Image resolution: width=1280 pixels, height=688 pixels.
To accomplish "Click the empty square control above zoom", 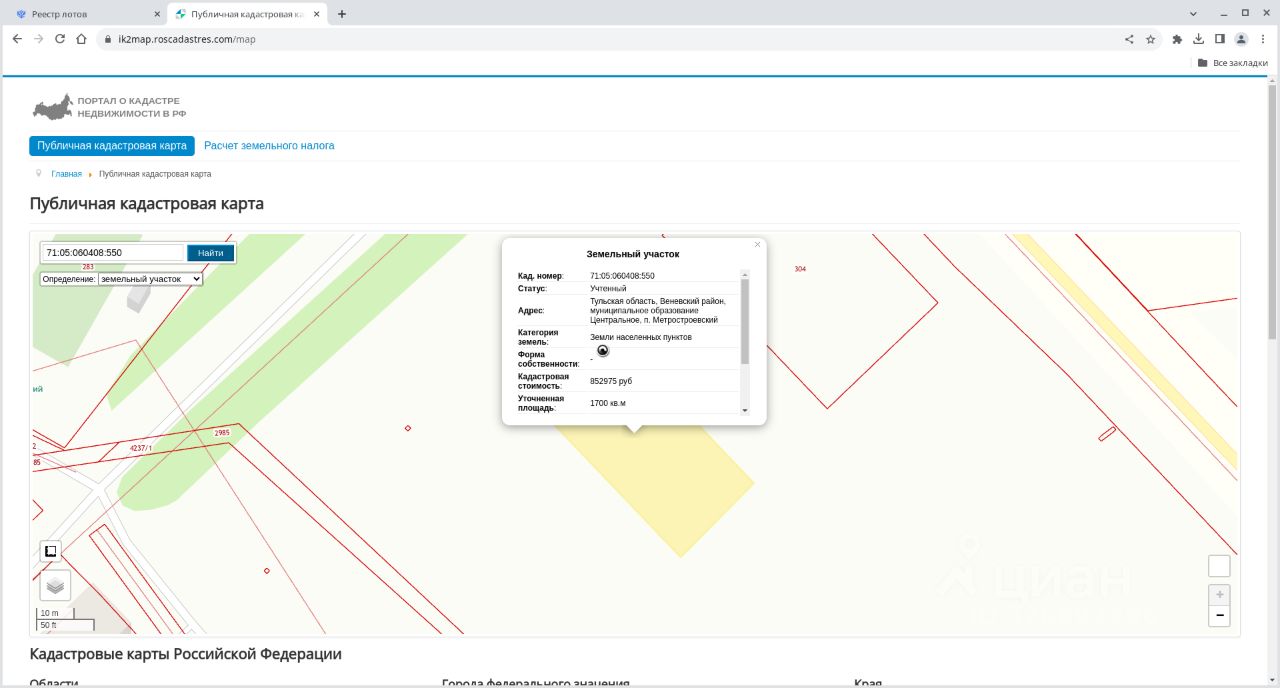I will [x=1219, y=566].
